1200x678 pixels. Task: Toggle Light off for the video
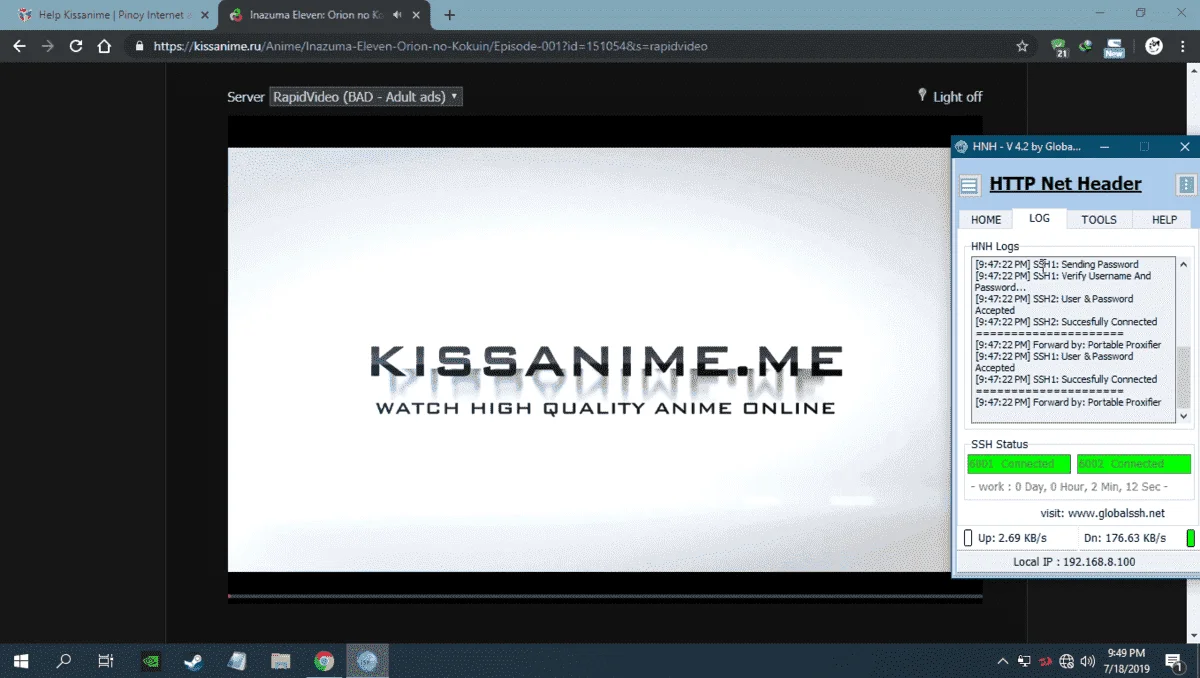[951, 96]
